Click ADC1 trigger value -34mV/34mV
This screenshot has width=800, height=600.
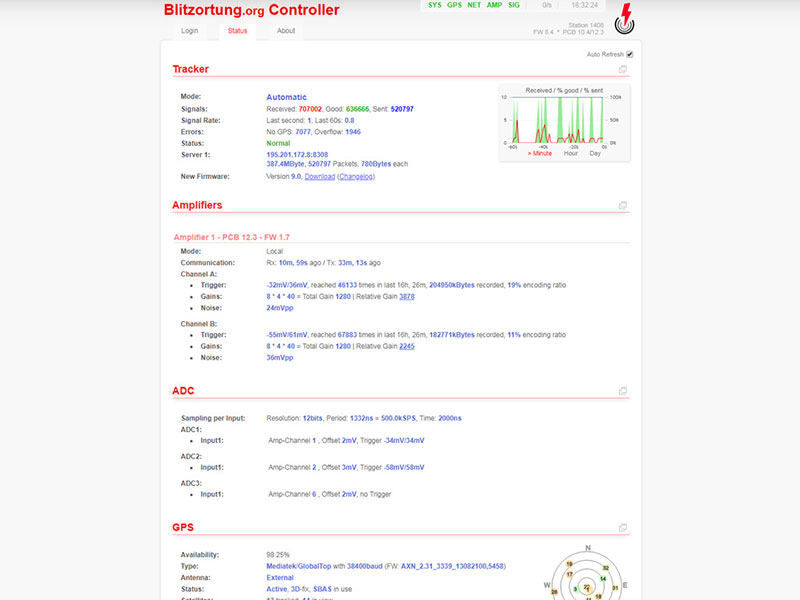(404, 441)
